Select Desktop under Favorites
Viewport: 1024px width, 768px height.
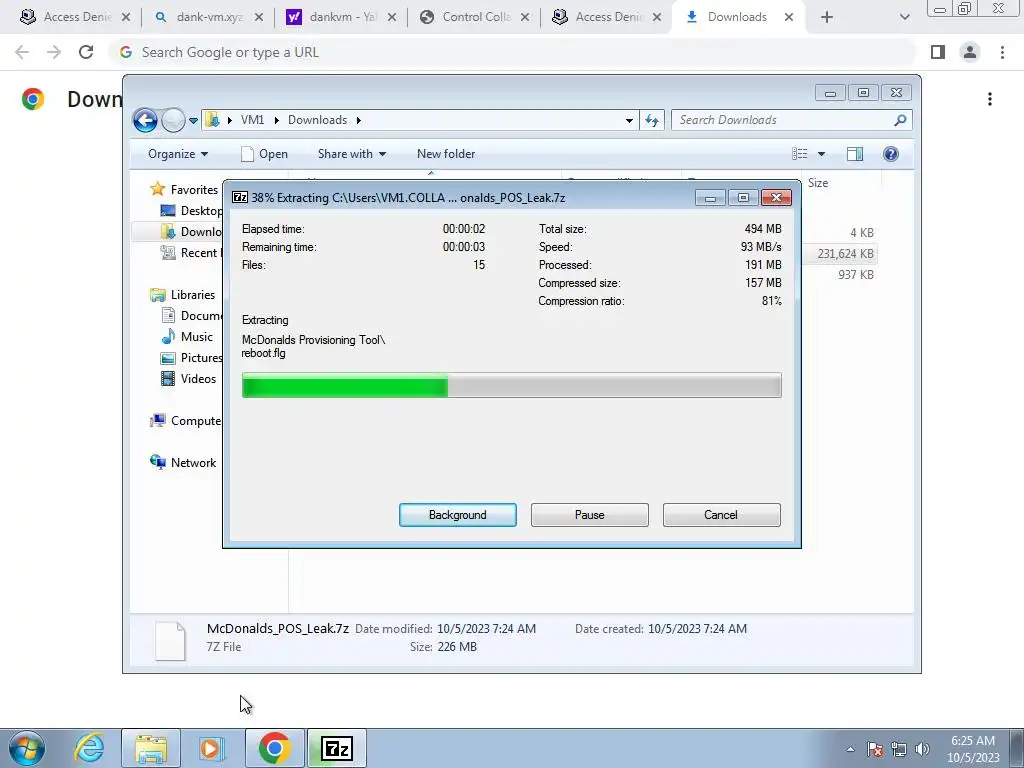(x=192, y=211)
